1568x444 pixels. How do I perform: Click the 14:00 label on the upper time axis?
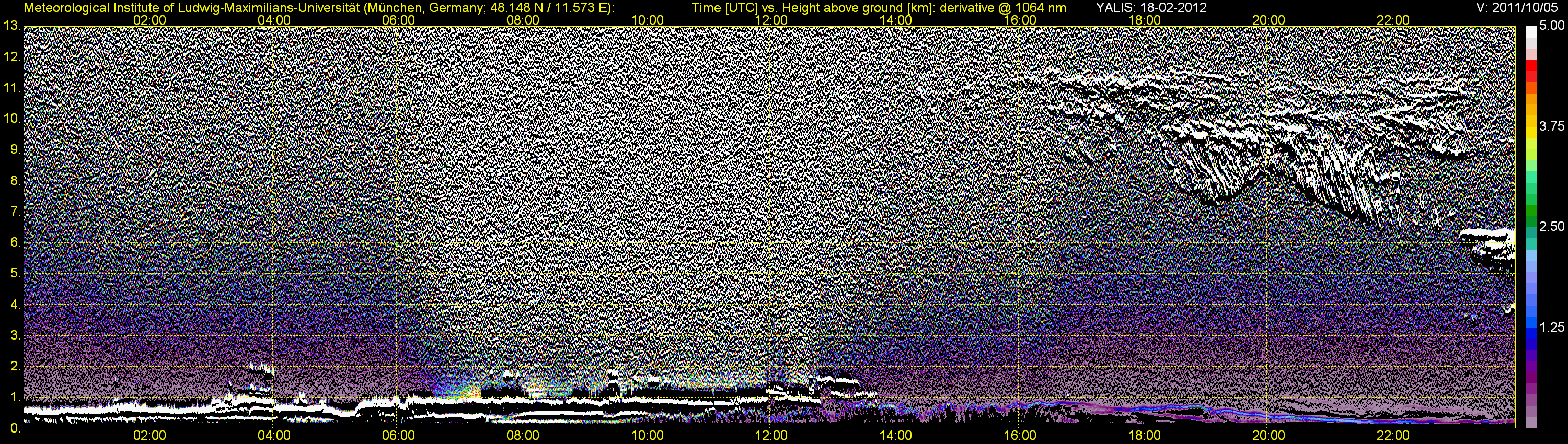896,21
